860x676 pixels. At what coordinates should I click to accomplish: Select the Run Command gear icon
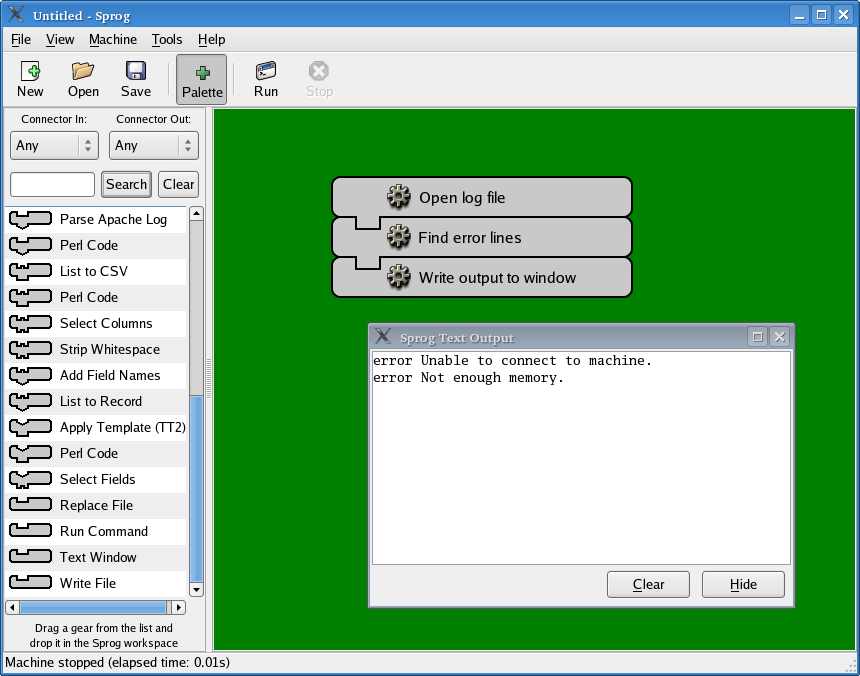(x=31, y=531)
